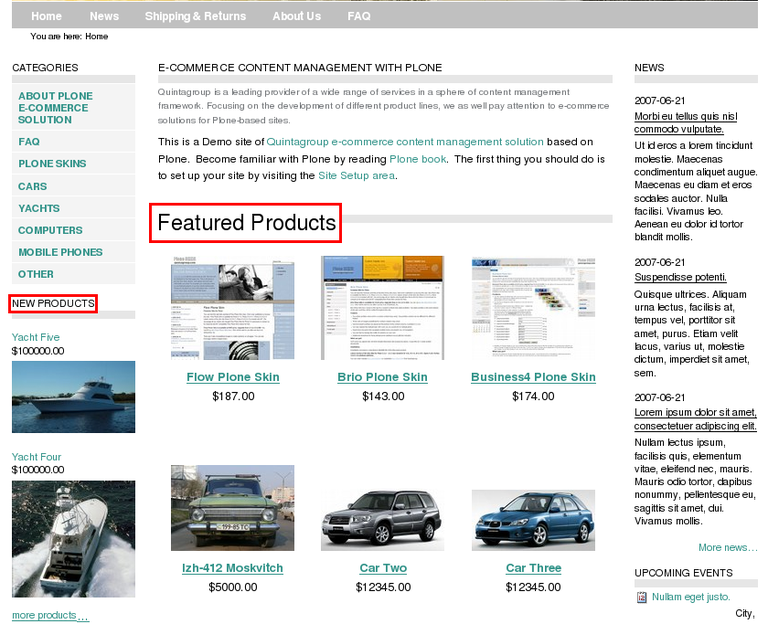Open Quintagroup e-commerce content management solution link
The height and width of the screenshot is (624, 768).
click(x=405, y=142)
